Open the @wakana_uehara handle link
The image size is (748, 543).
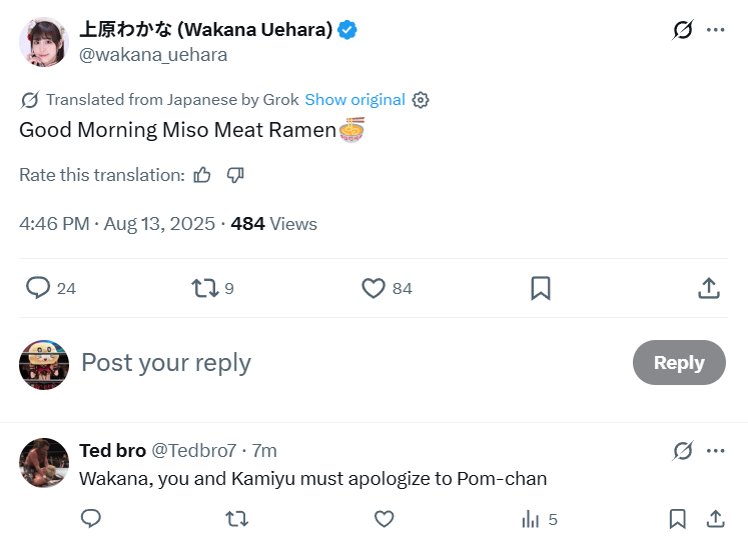coord(153,55)
